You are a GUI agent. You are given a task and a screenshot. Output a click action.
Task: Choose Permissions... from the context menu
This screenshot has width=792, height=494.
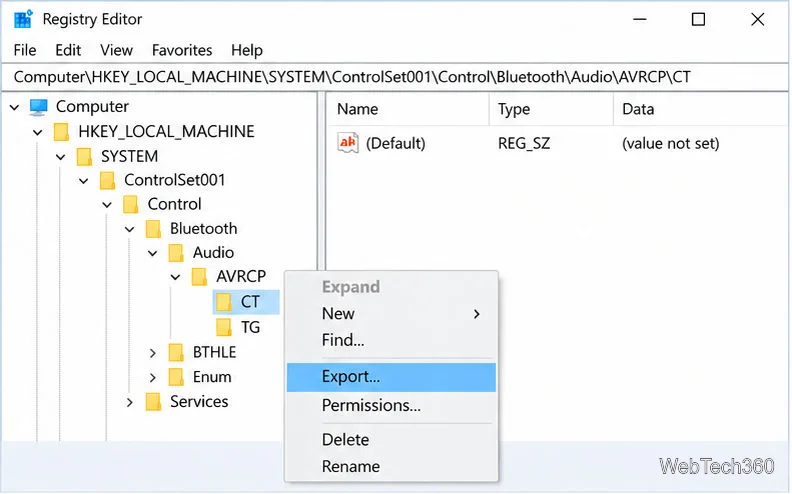coord(391,406)
